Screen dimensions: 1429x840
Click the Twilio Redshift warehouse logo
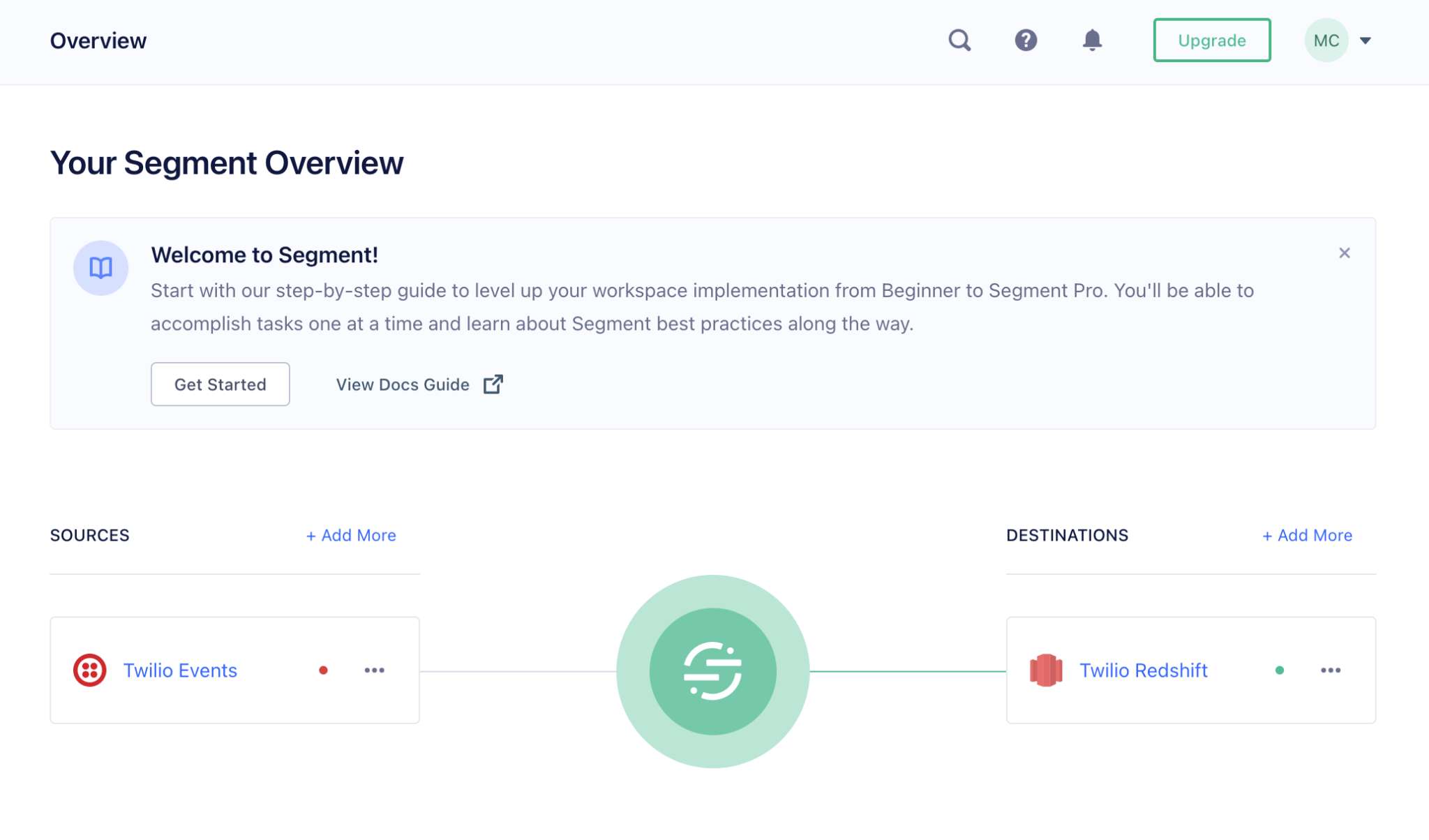point(1045,670)
